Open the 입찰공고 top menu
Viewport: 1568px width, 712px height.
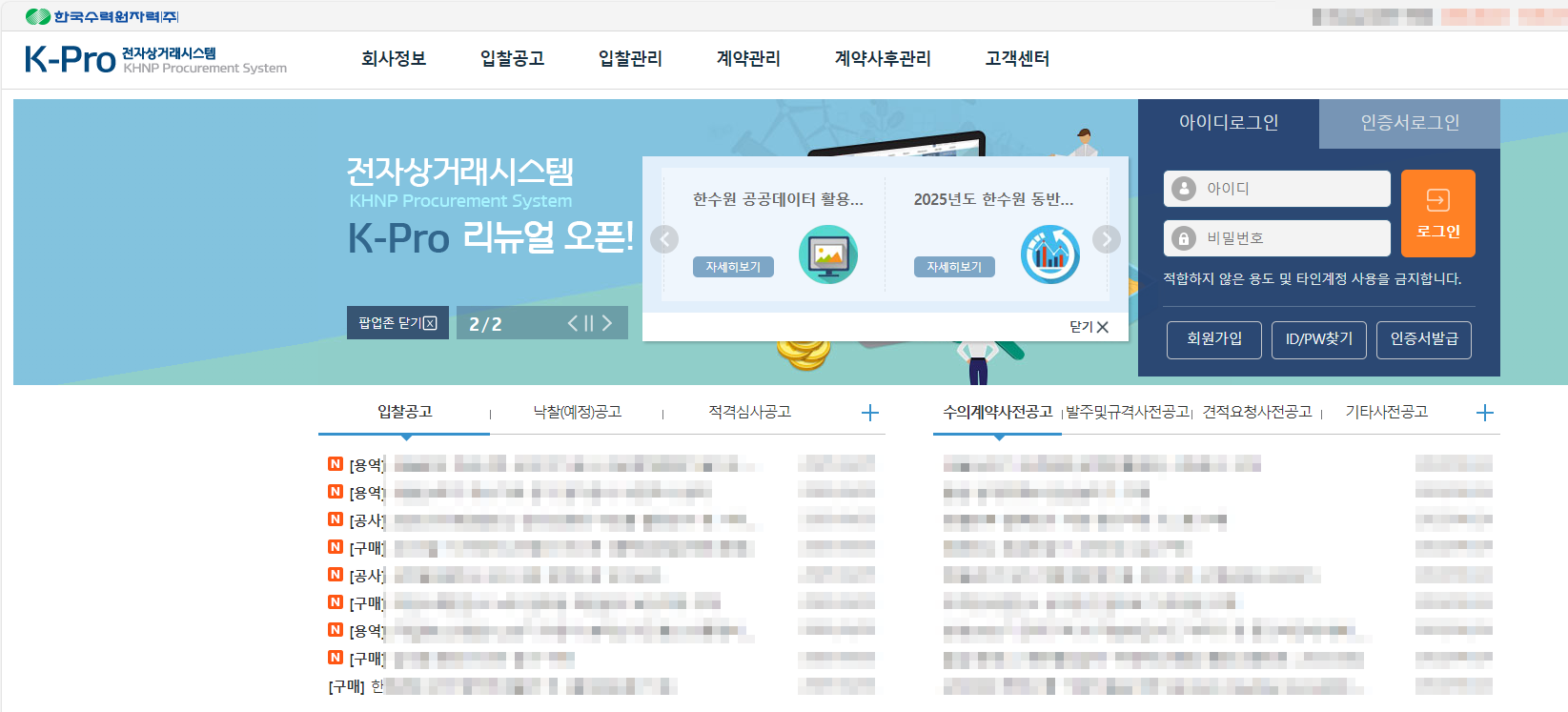click(512, 58)
